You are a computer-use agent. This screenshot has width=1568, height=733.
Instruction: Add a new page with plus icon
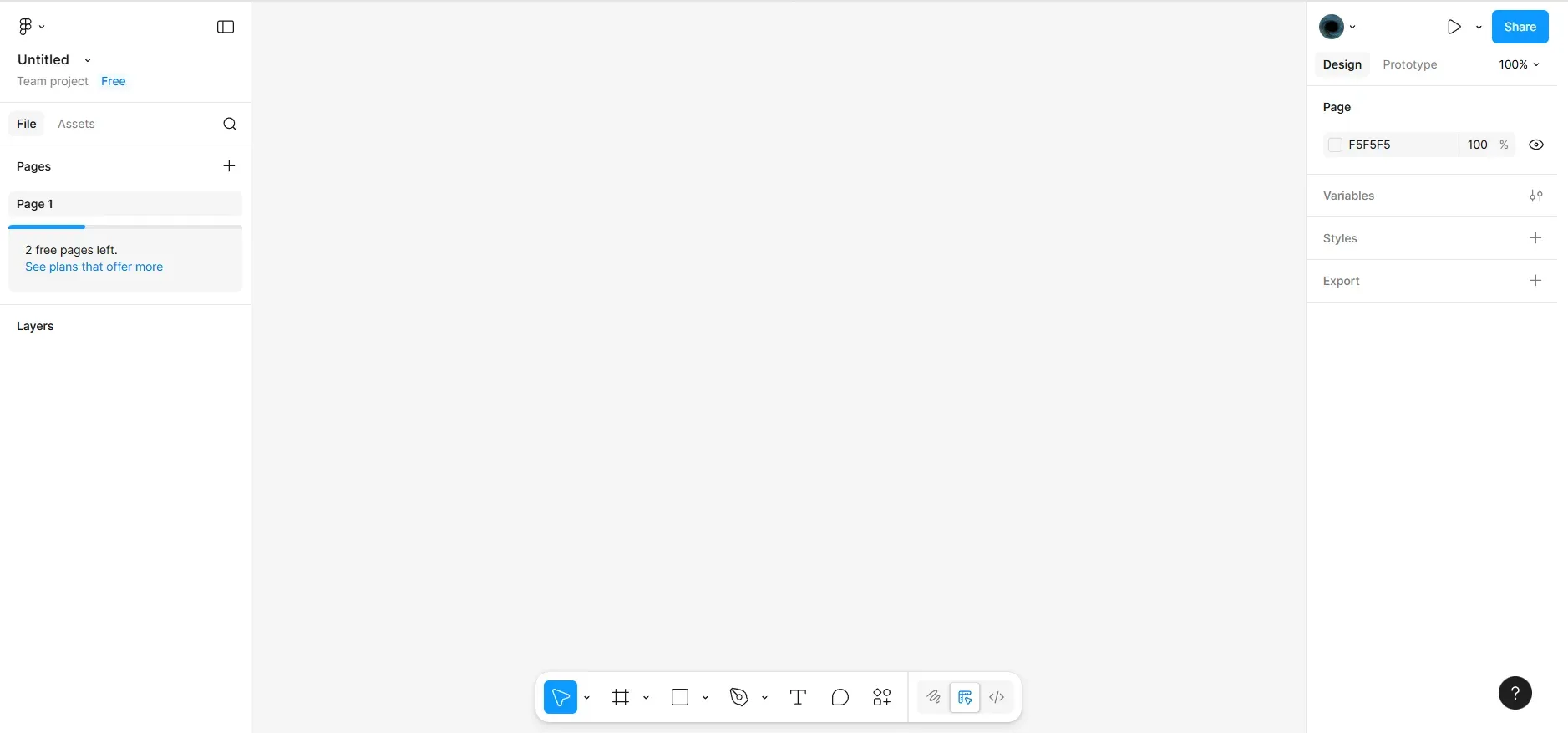tap(229, 166)
